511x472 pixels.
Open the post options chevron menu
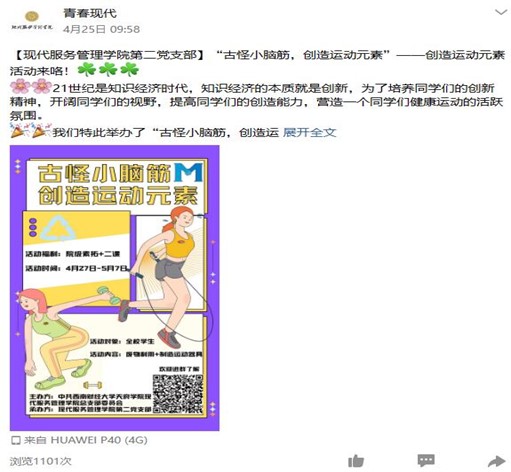(x=501, y=12)
